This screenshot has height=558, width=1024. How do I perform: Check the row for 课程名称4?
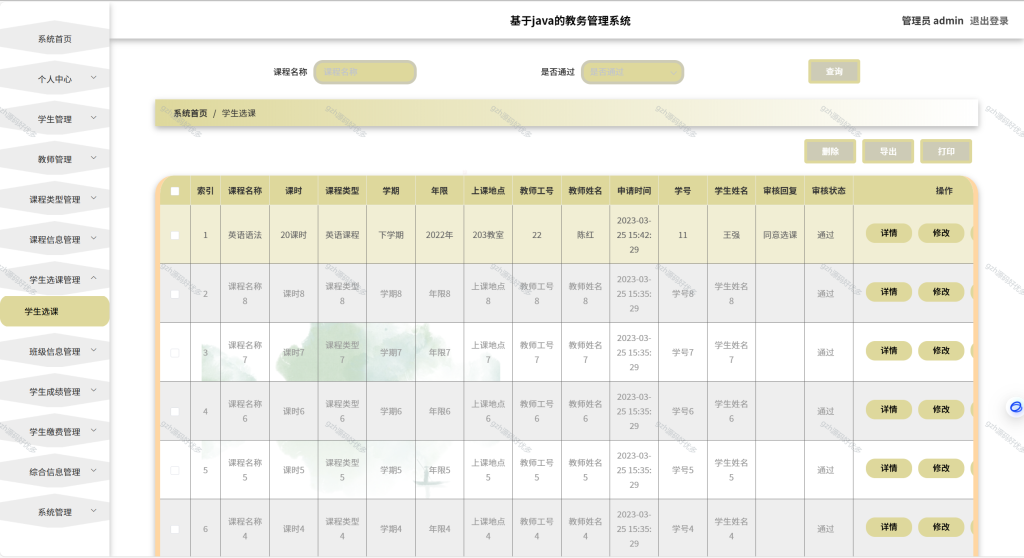175,529
